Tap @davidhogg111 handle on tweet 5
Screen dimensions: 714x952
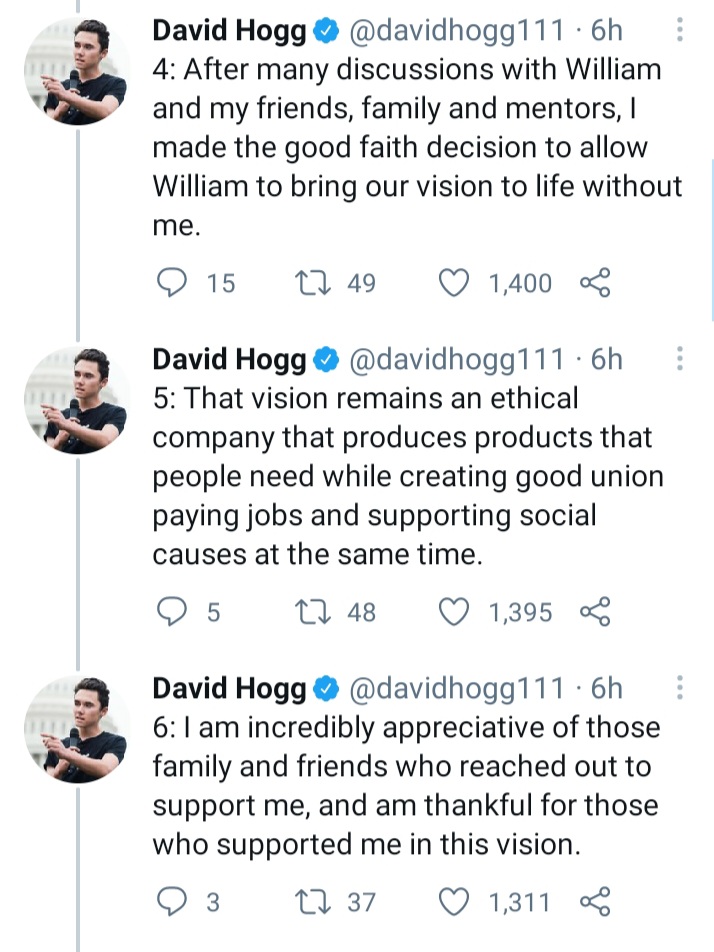459,359
